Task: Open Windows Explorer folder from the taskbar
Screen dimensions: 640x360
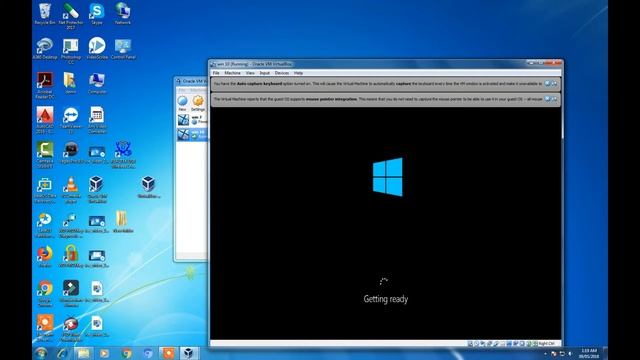Action: click(83, 353)
